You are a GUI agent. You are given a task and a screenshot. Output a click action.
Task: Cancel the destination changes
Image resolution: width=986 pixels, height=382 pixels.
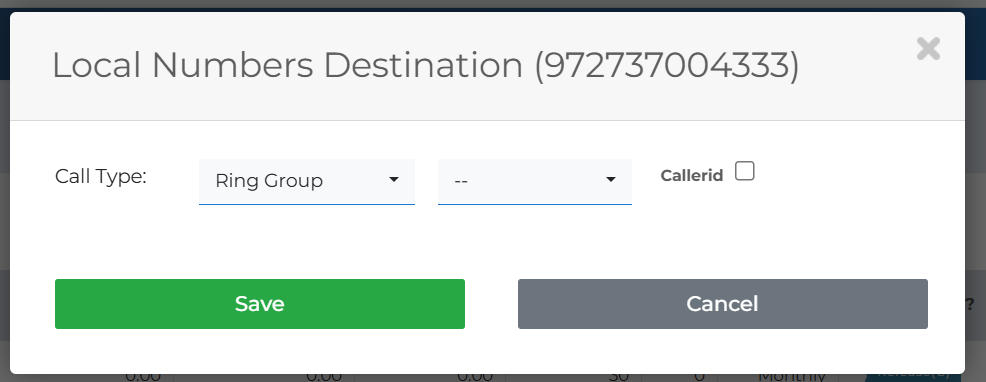pos(723,304)
